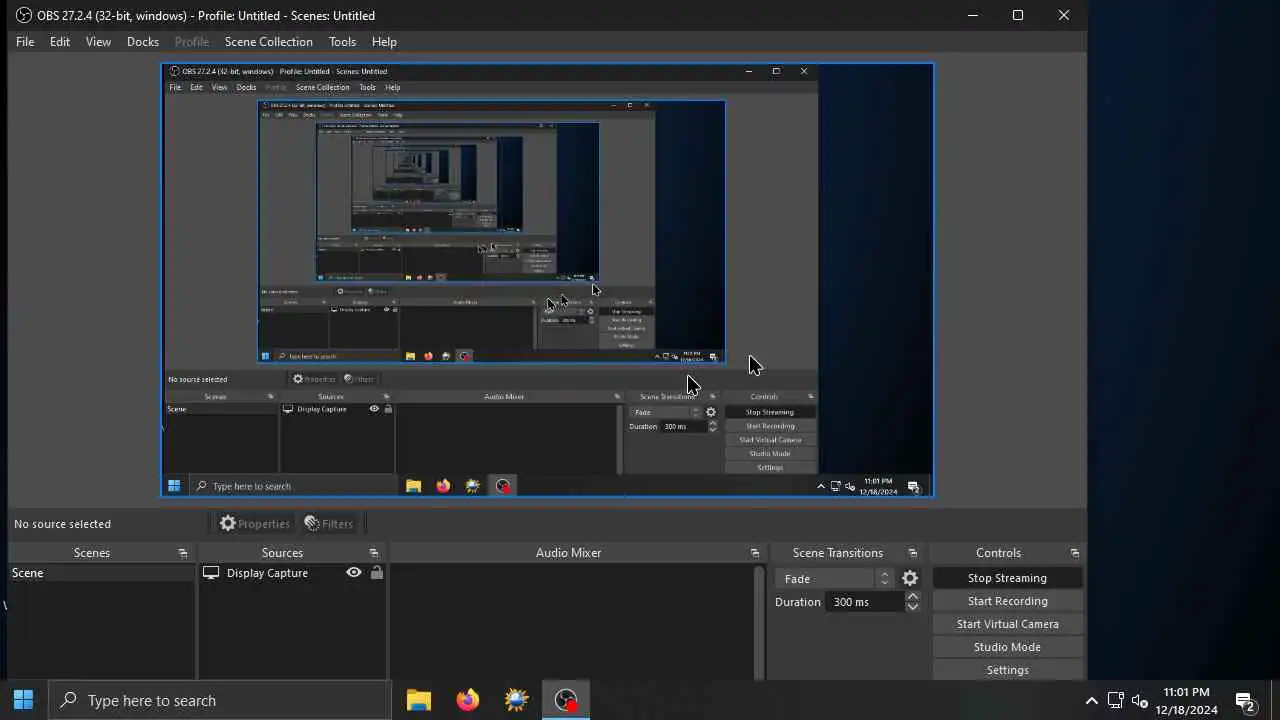Click Start Virtual Camera button
Viewport: 1280px width, 720px height.
[x=1007, y=624]
